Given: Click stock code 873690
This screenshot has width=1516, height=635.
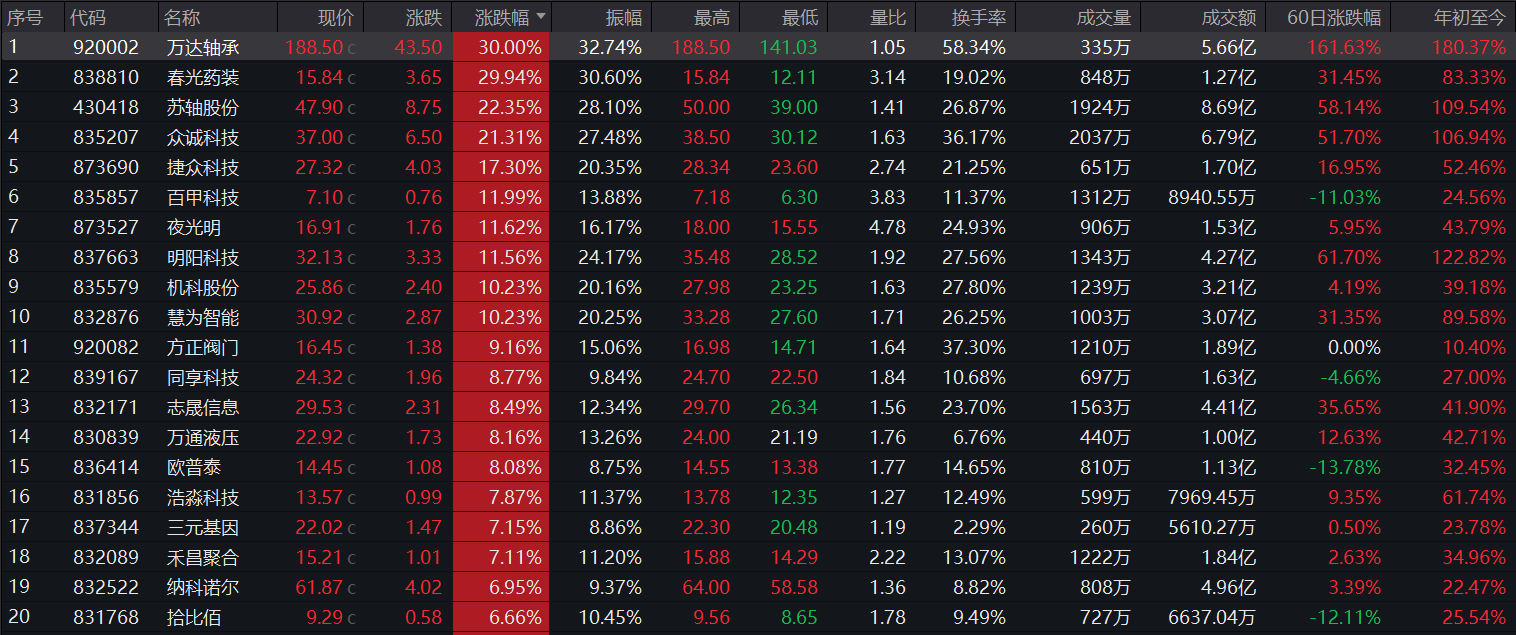Looking at the screenshot, I should point(106,167).
